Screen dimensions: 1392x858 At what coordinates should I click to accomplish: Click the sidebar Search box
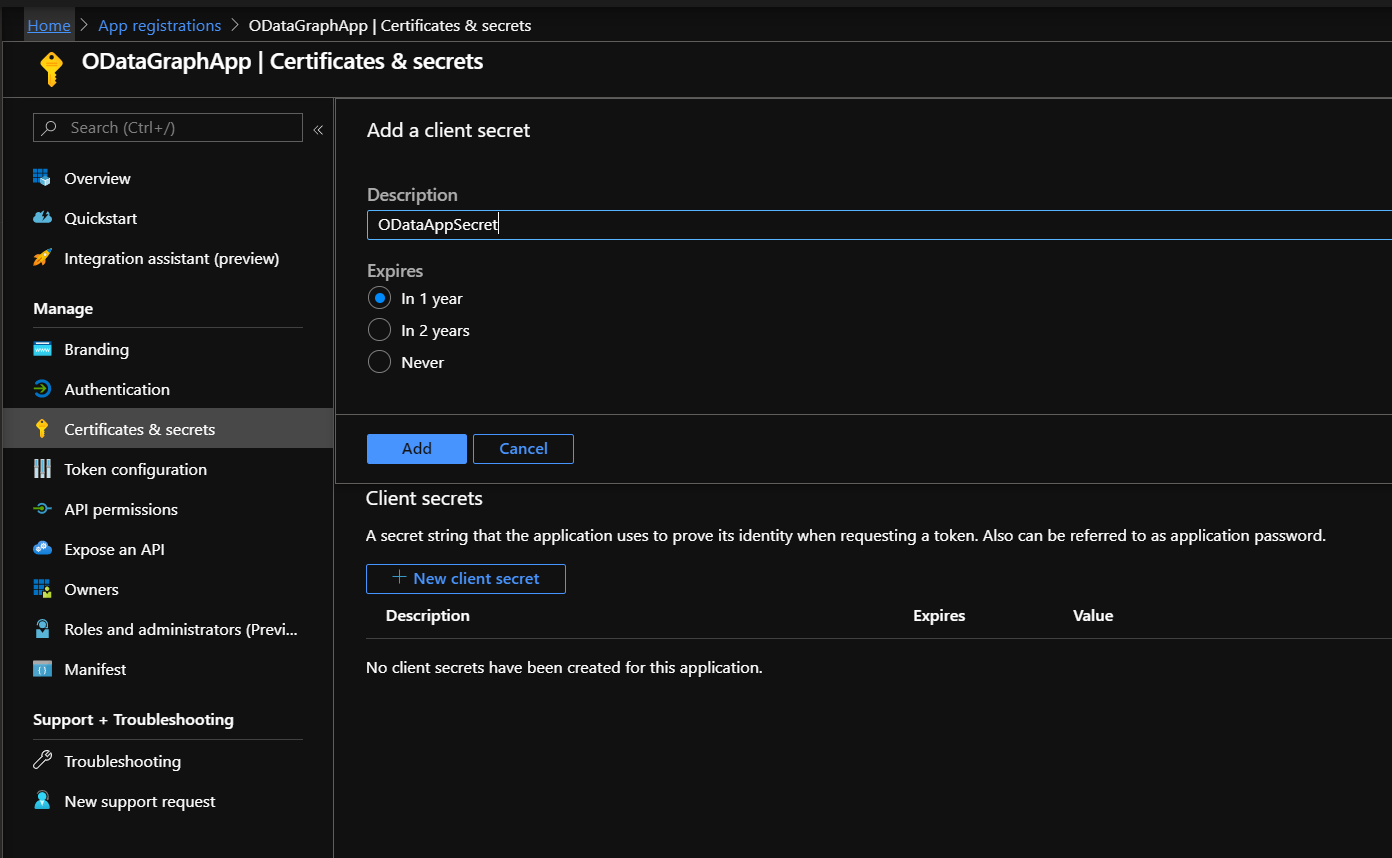click(x=168, y=128)
